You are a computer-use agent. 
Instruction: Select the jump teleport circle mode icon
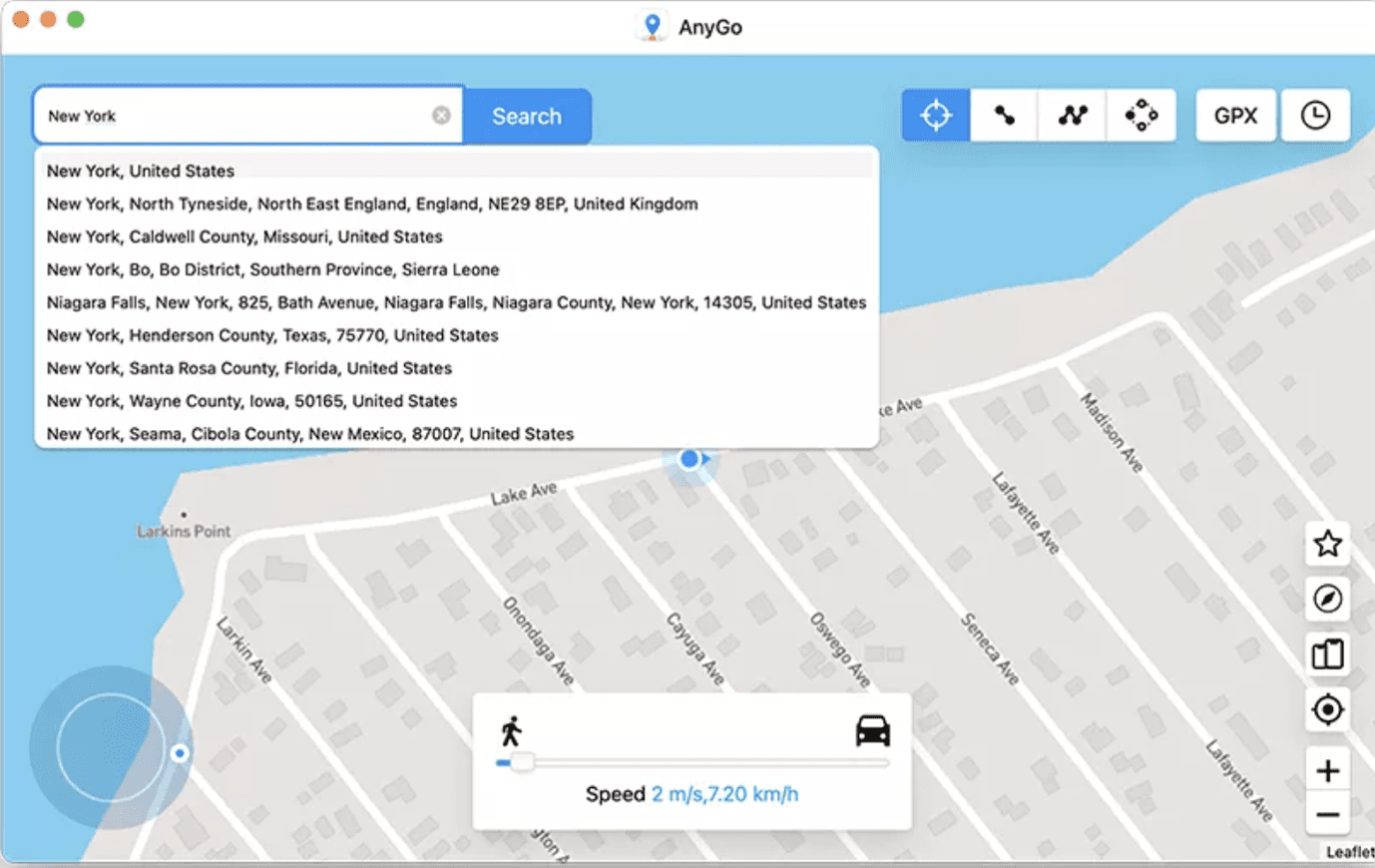(x=1141, y=115)
